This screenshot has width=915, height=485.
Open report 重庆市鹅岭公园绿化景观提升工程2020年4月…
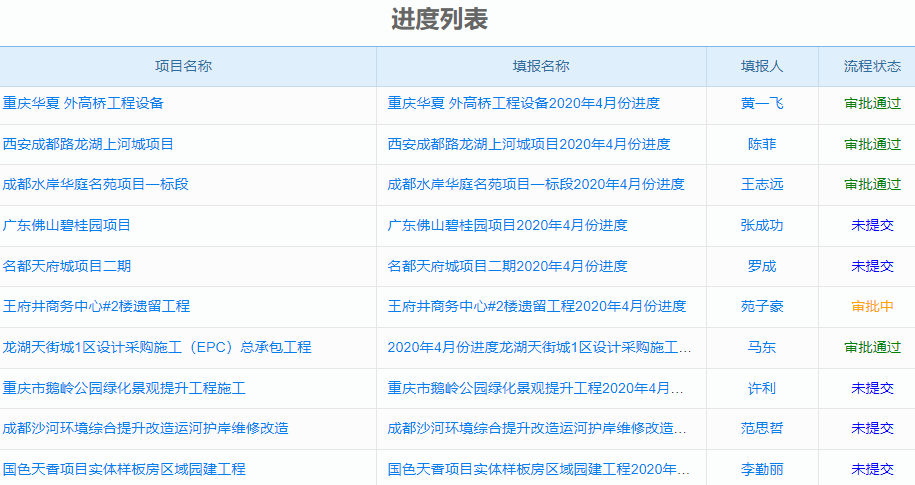point(535,388)
